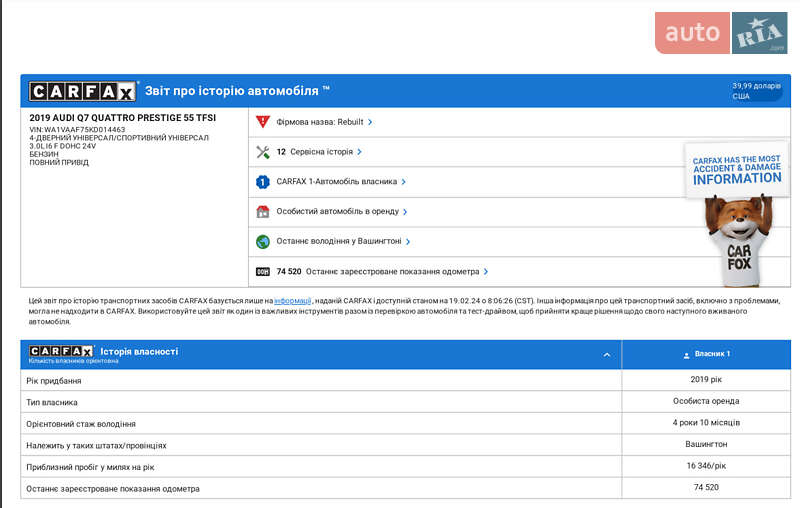The width and height of the screenshot is (800, 508).
Task: Click chevron after Сервісна історія
Action: (360, 152)
